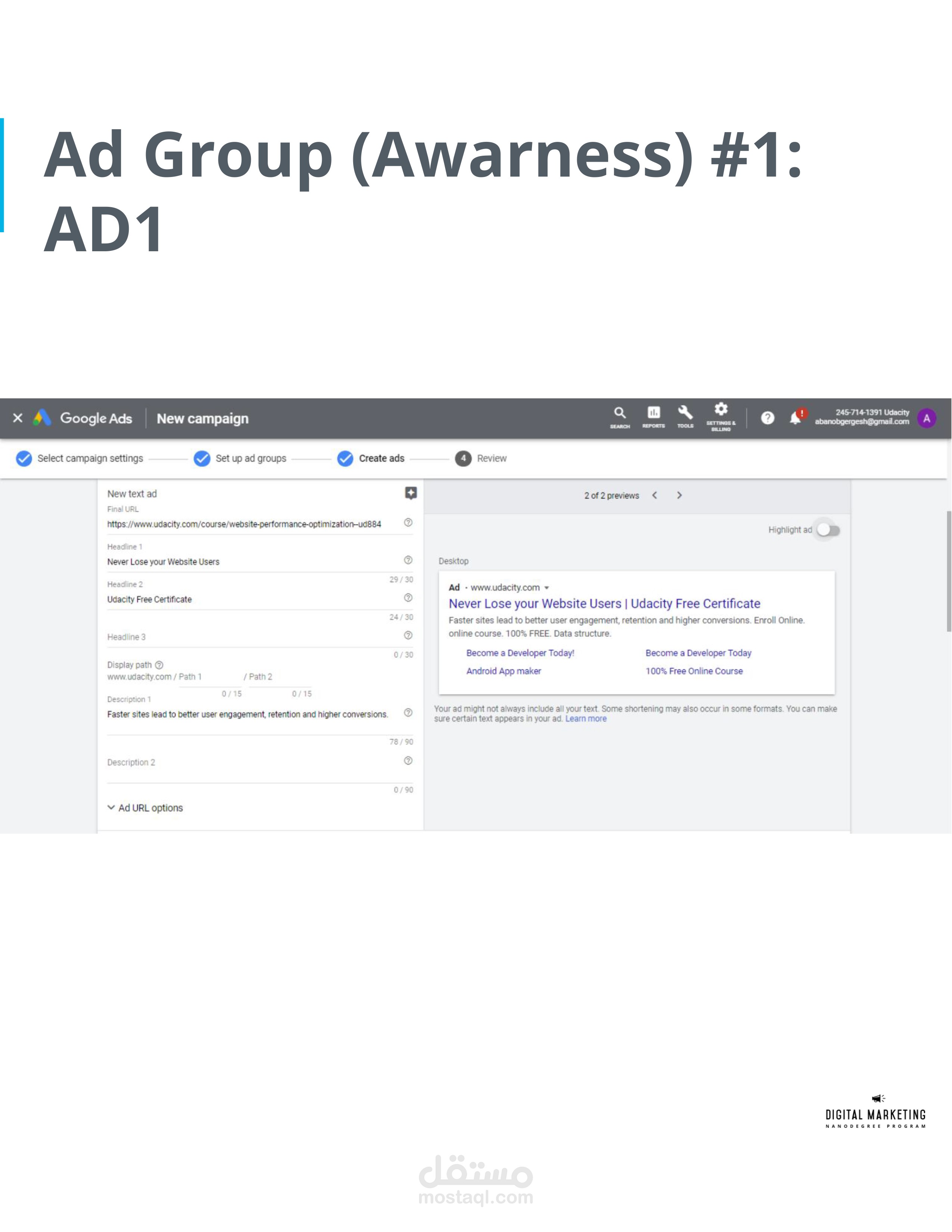The width and height of the screenshot is (952, 1232).
Task: Open the dropdown arrow next to www.udacity.com
Action: 547,588
